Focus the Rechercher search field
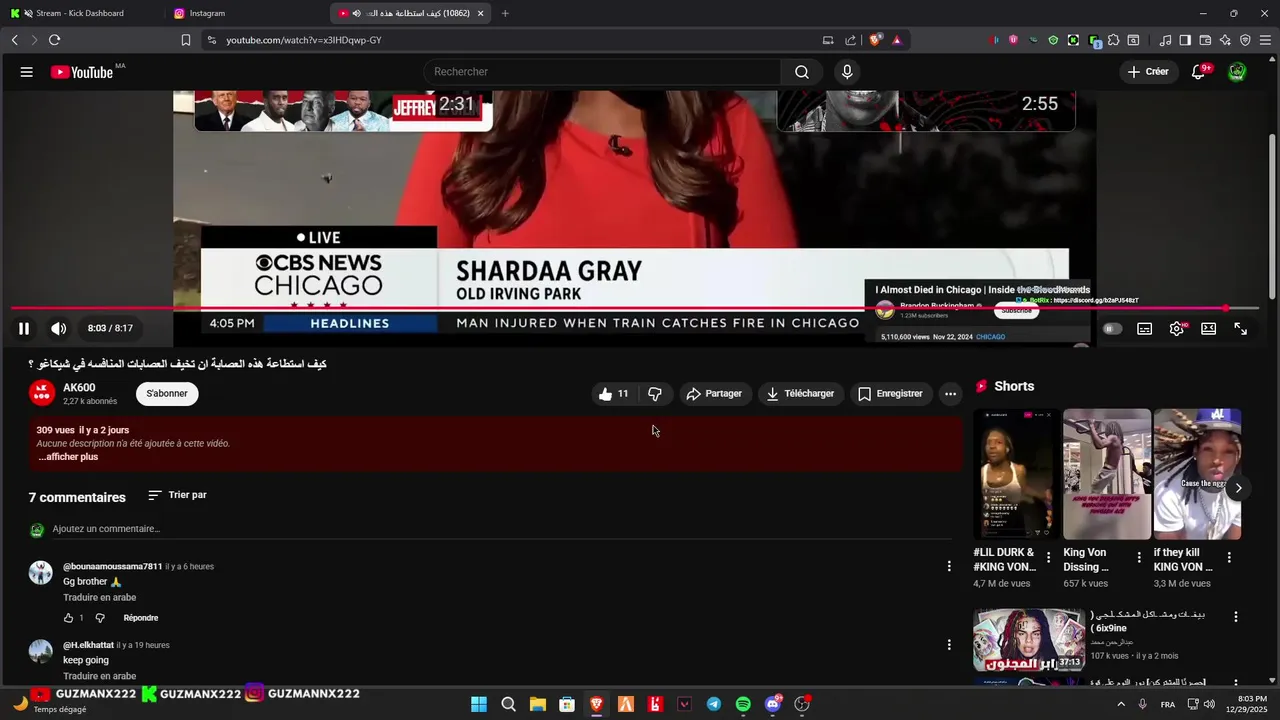 [602, 72]
